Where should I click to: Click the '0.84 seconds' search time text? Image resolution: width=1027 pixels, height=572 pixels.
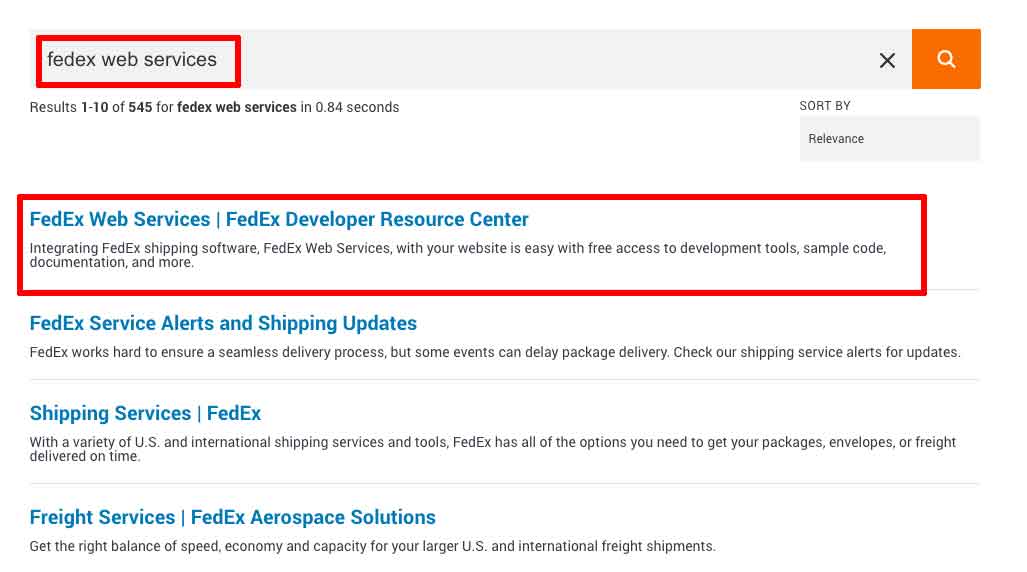tap(357, 108)
